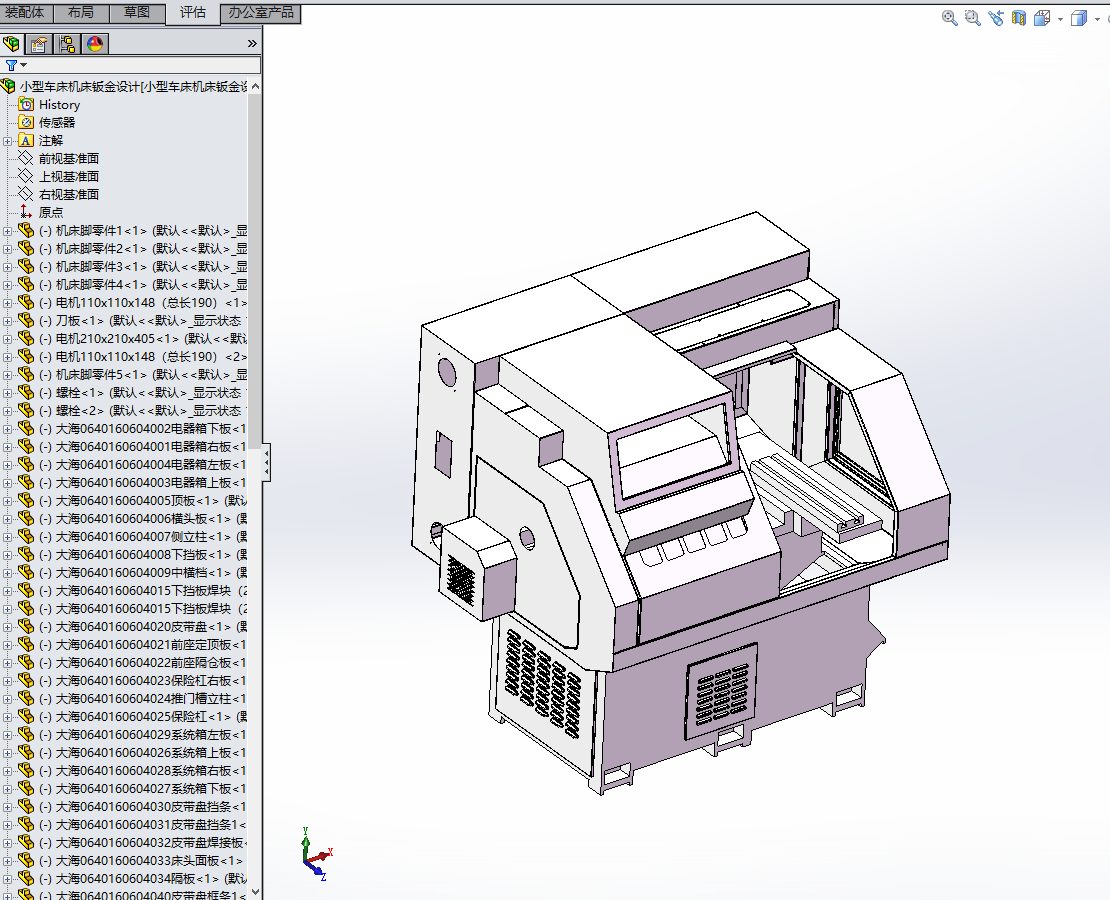Image resolution: width=1110 pixels, height=900 pixels.
Task: Select the 前视基准面 plane icon
Action: [26, 158]
